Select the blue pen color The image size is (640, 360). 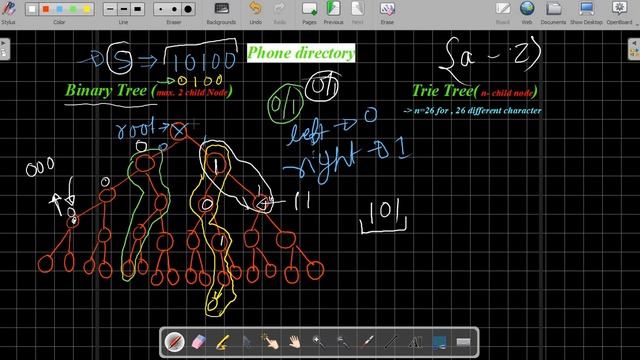pos(60,9)
